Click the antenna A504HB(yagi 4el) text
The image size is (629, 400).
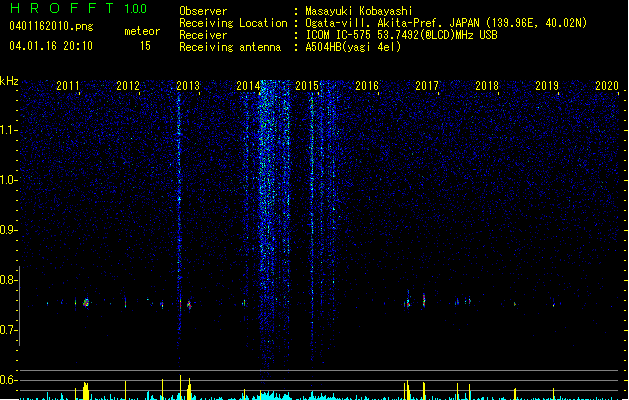[x=353, y=47]
